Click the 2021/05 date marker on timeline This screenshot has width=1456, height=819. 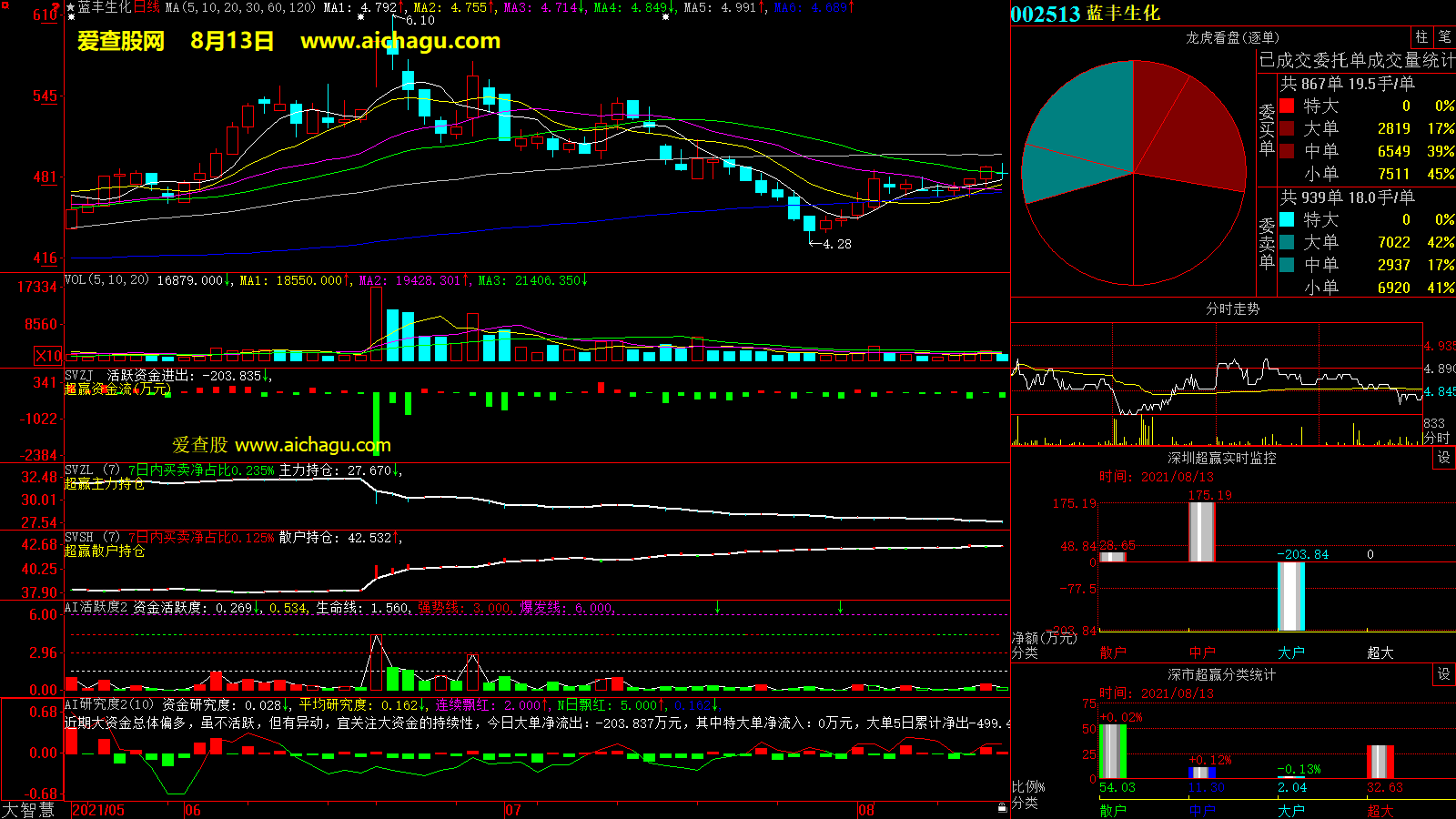click(x=98, y=810)
